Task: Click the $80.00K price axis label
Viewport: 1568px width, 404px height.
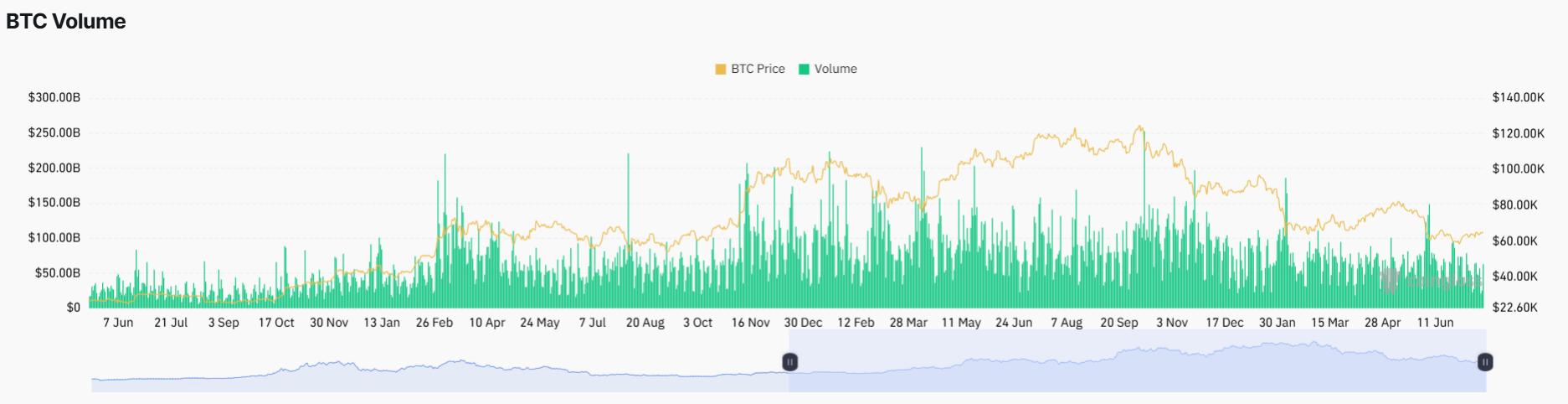Action: (x=1515, y=205)
